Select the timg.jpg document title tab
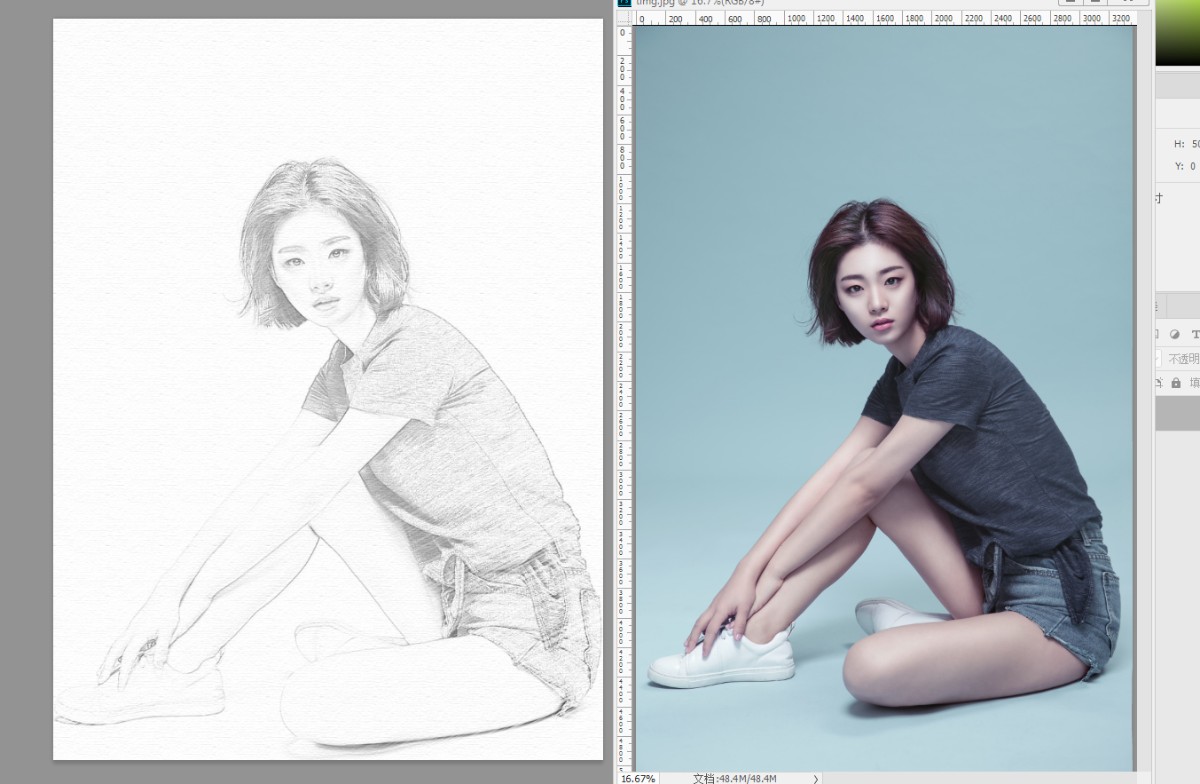 [x=700, y=3]
